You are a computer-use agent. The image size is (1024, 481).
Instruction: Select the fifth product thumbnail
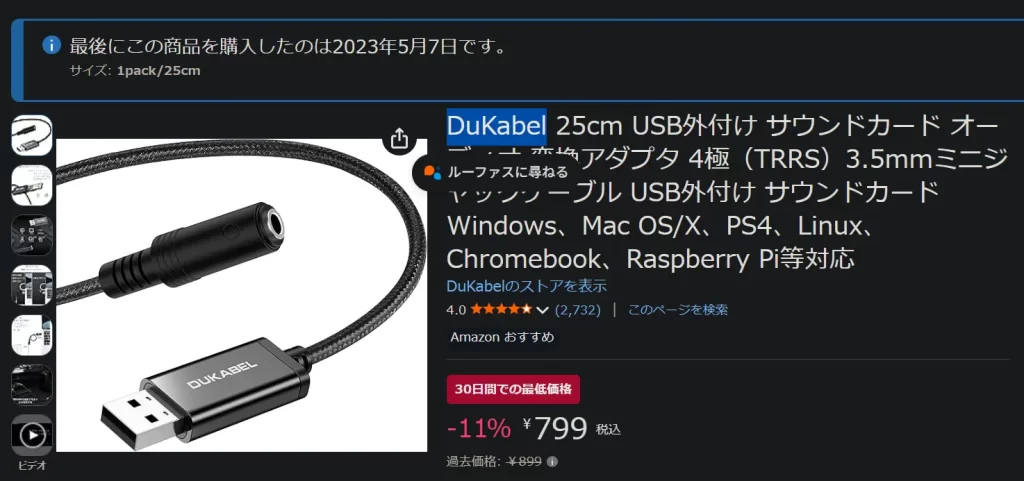tap(32, 335)
